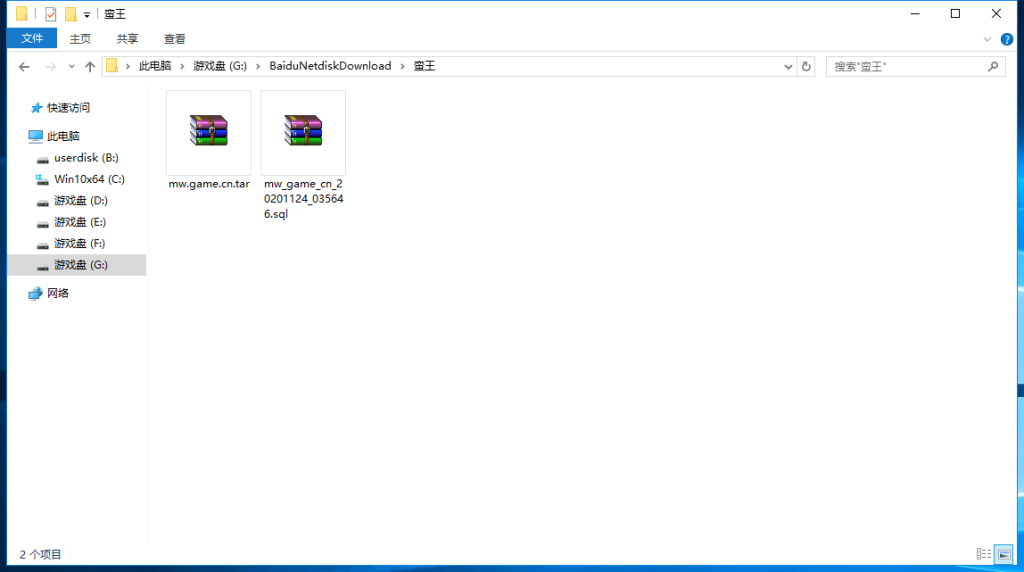Image resolution: width=1024 pixels, height=572 pixels.
Task: Expand the ribbon with the chevron
Action: pos(987,40)
